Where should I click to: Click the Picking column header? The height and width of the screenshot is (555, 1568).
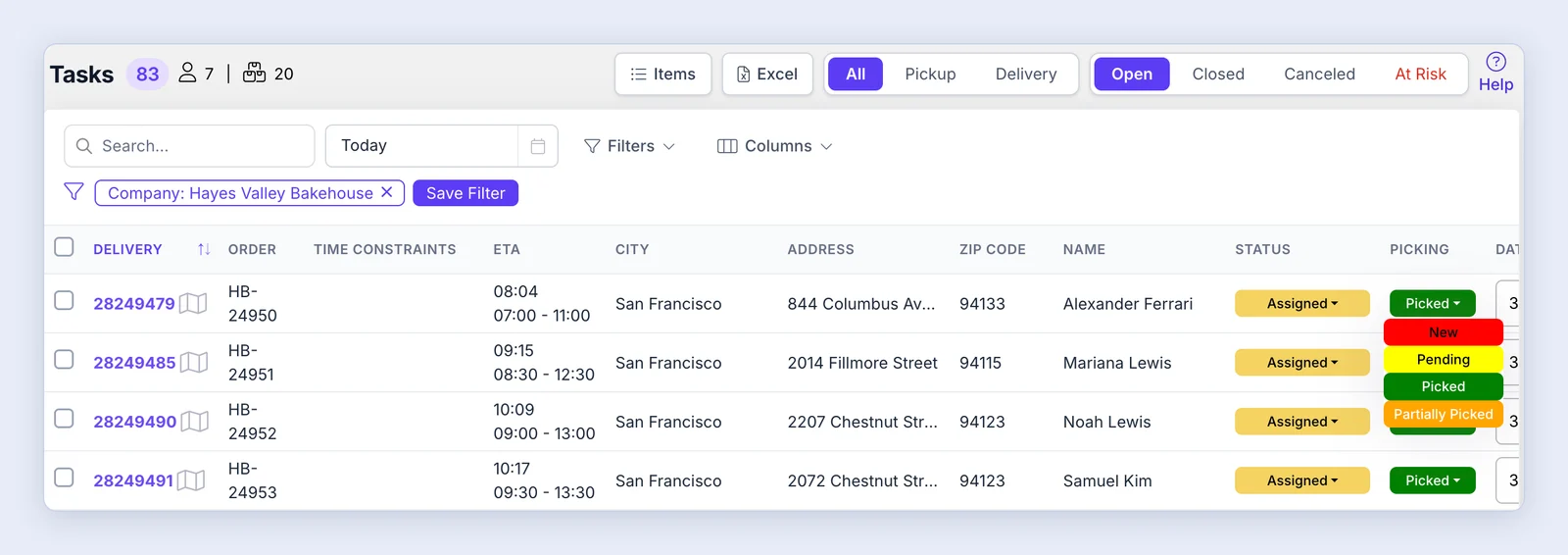click(x=1419, y=249)
